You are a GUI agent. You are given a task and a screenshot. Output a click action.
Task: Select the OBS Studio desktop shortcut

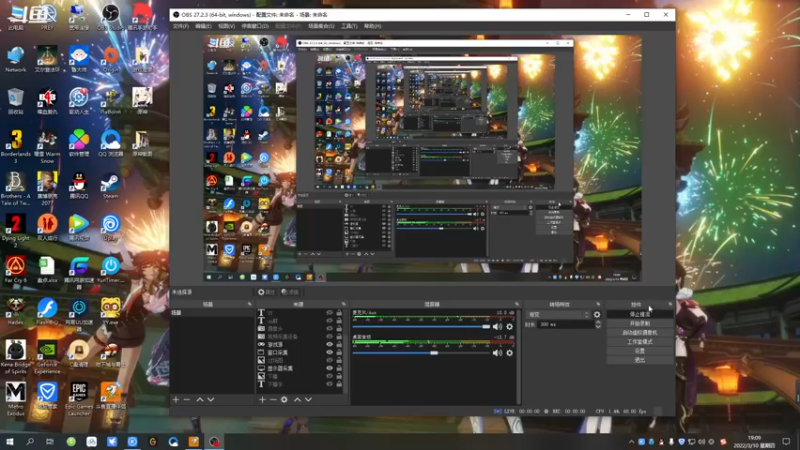click(110, 17)
